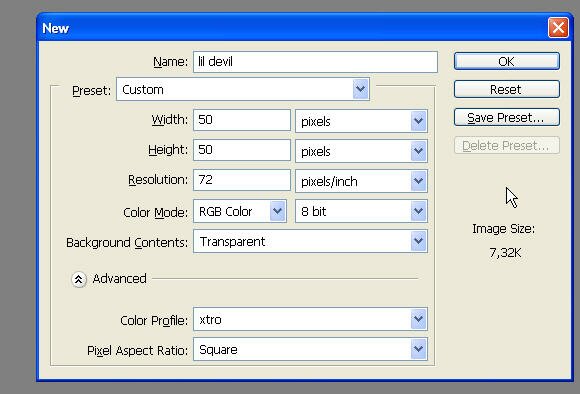Open the Pixel Aspect Ratio dropdown
The image size is (580, 394).
pyautogui.click(x=310, y=349)
